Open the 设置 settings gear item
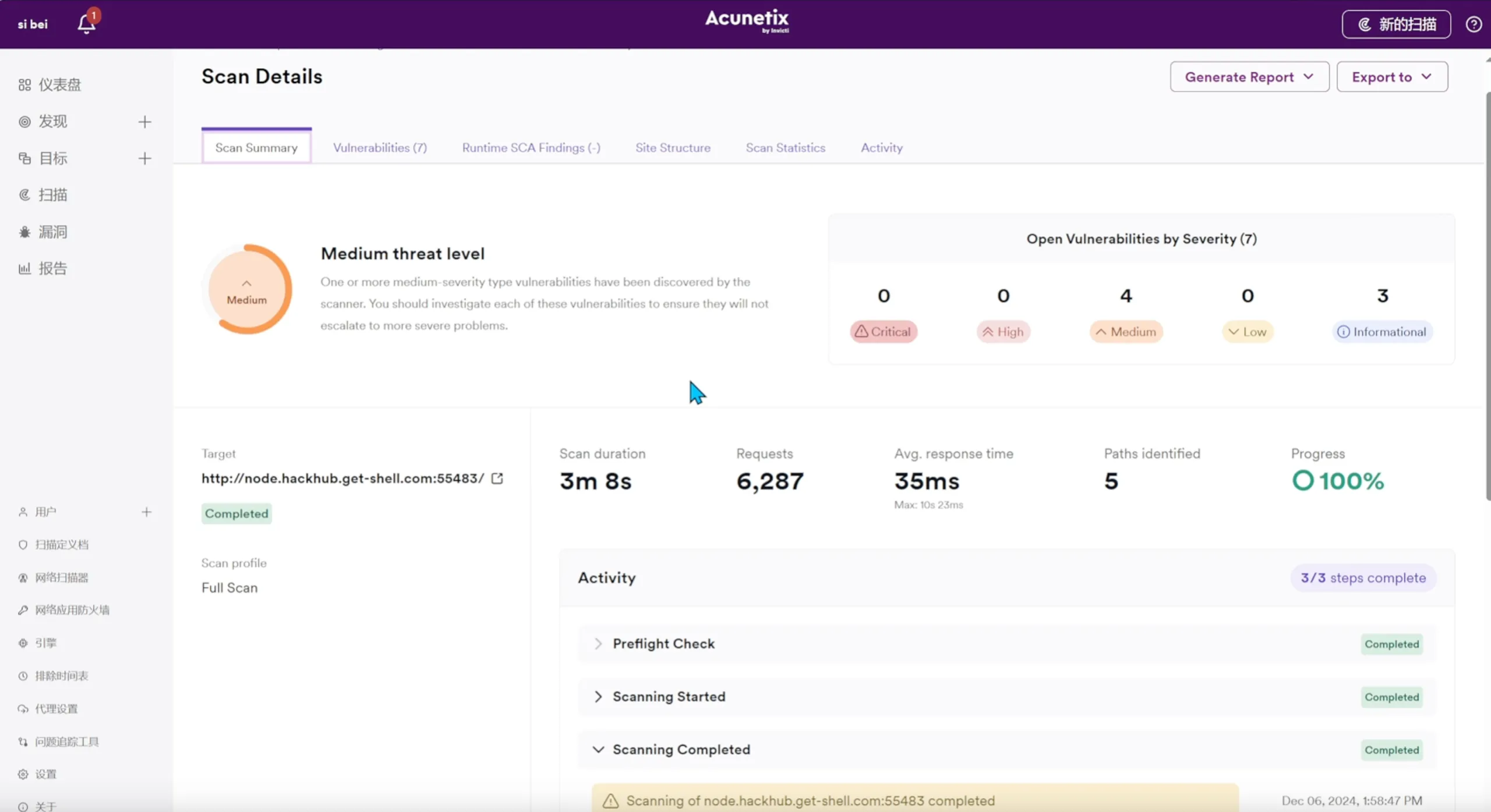The image size is (1491, 812). (x=45, y=774)
